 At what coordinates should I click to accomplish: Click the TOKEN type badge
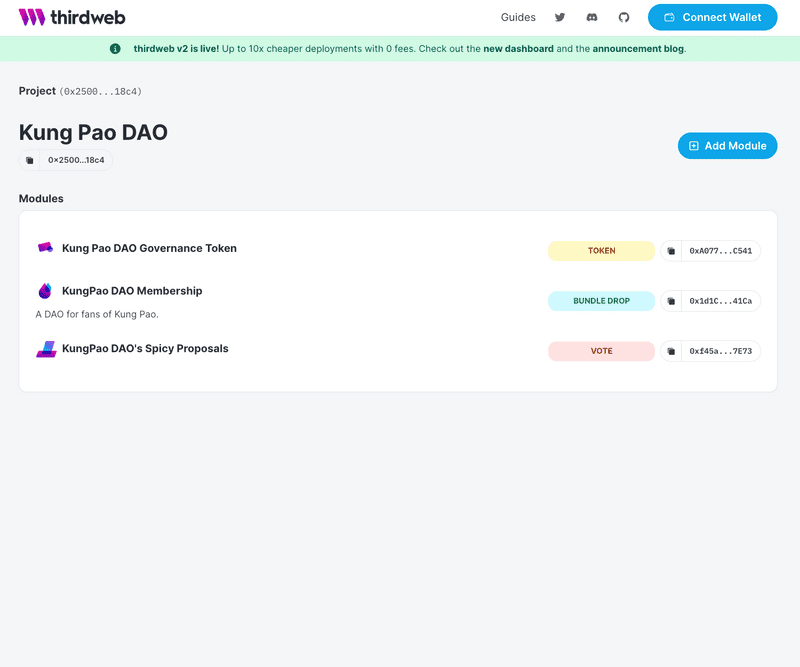click(x=601, y=251)
